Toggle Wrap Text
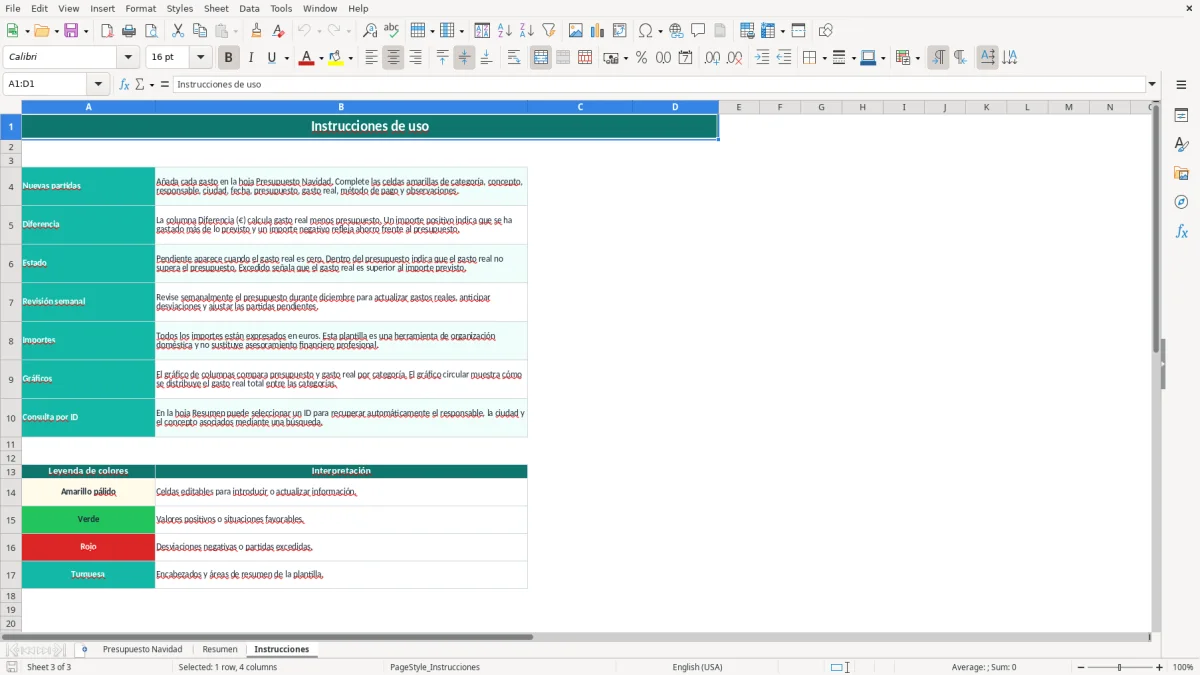 click(x=514, y=58)
